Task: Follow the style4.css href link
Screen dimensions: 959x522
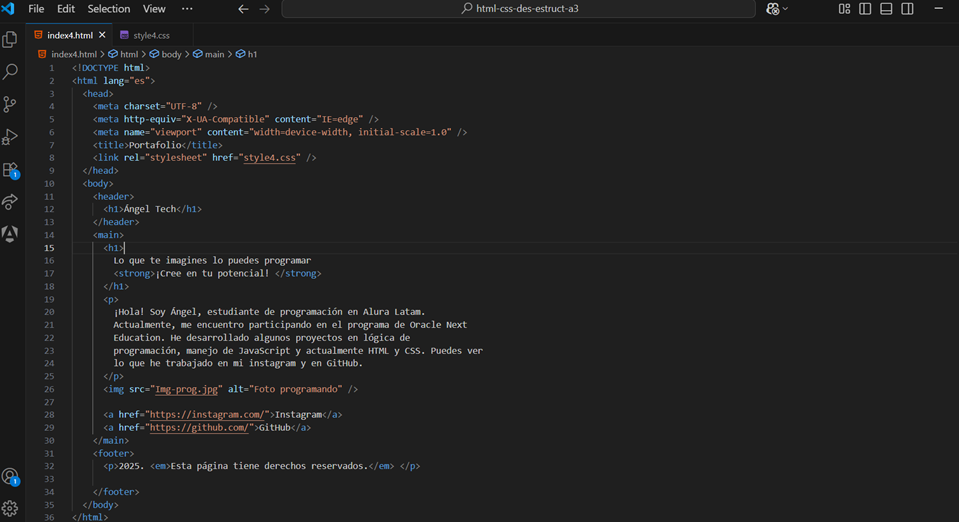Action: pos(269,158)
